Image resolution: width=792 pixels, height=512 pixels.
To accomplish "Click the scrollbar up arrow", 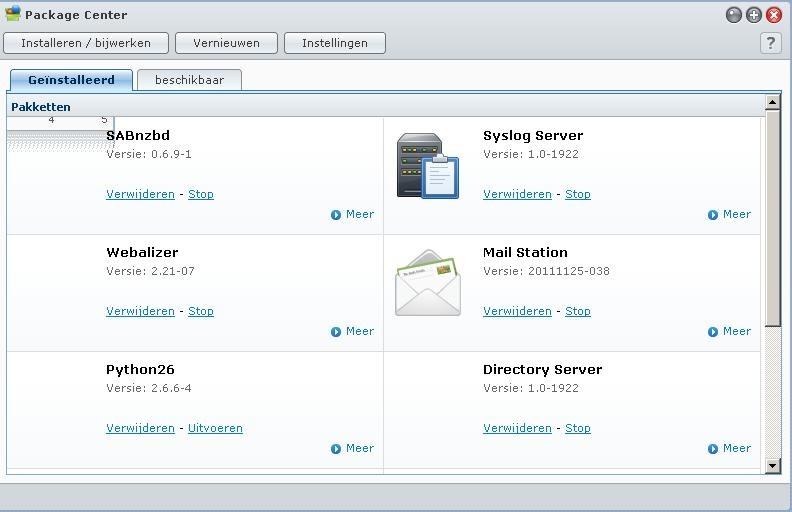I will click(x=772, y=103).
